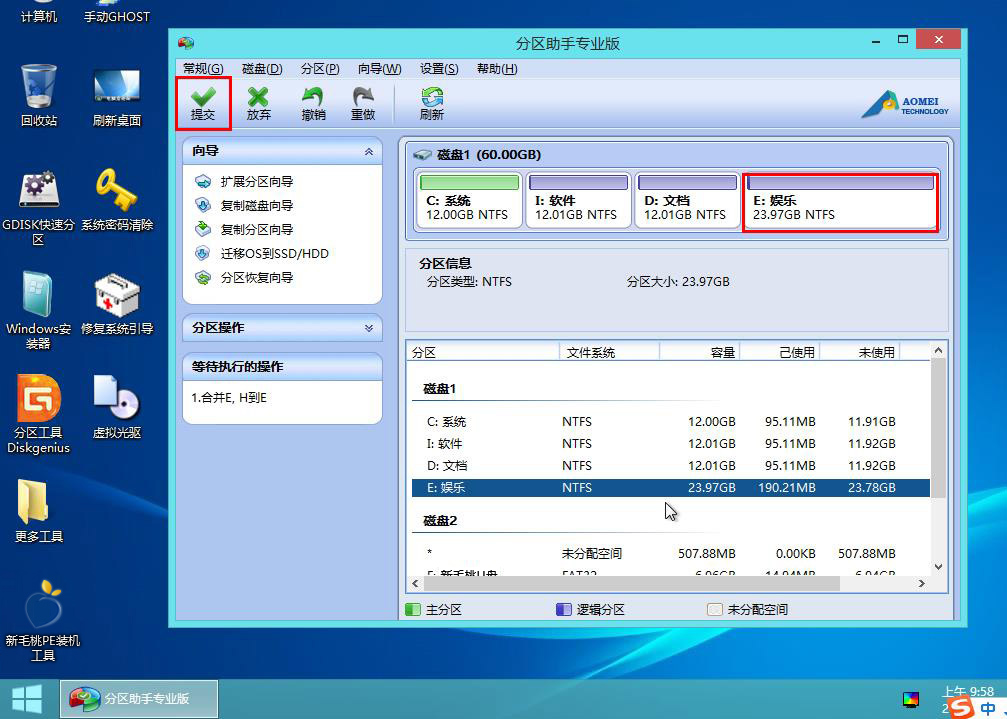Open 新毛桃PE装机工具 desktop icon
The image size is (1007, 719).
click(x=42, y=621)
